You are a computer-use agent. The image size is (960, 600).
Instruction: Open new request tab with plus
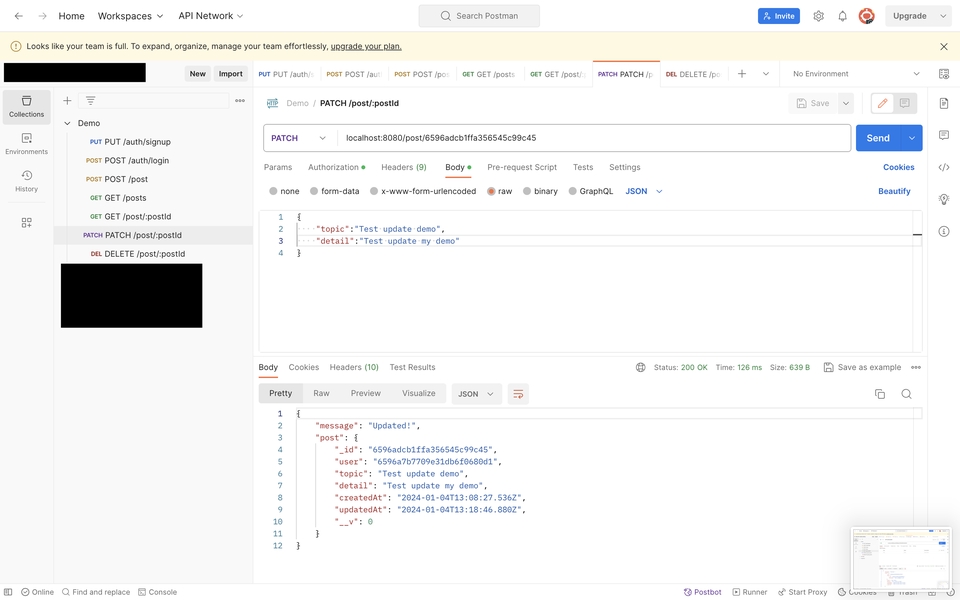(742, 74)
